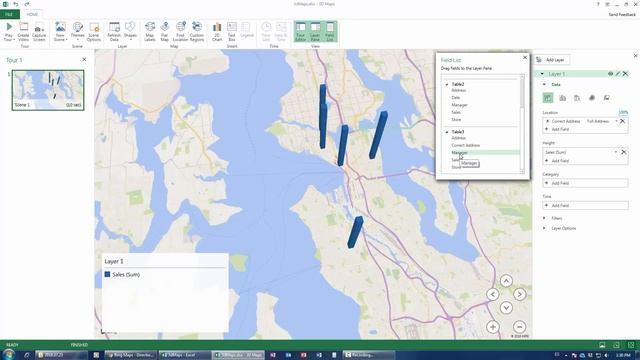
Task: Open the Shapes picker
Action: (130, 31)
